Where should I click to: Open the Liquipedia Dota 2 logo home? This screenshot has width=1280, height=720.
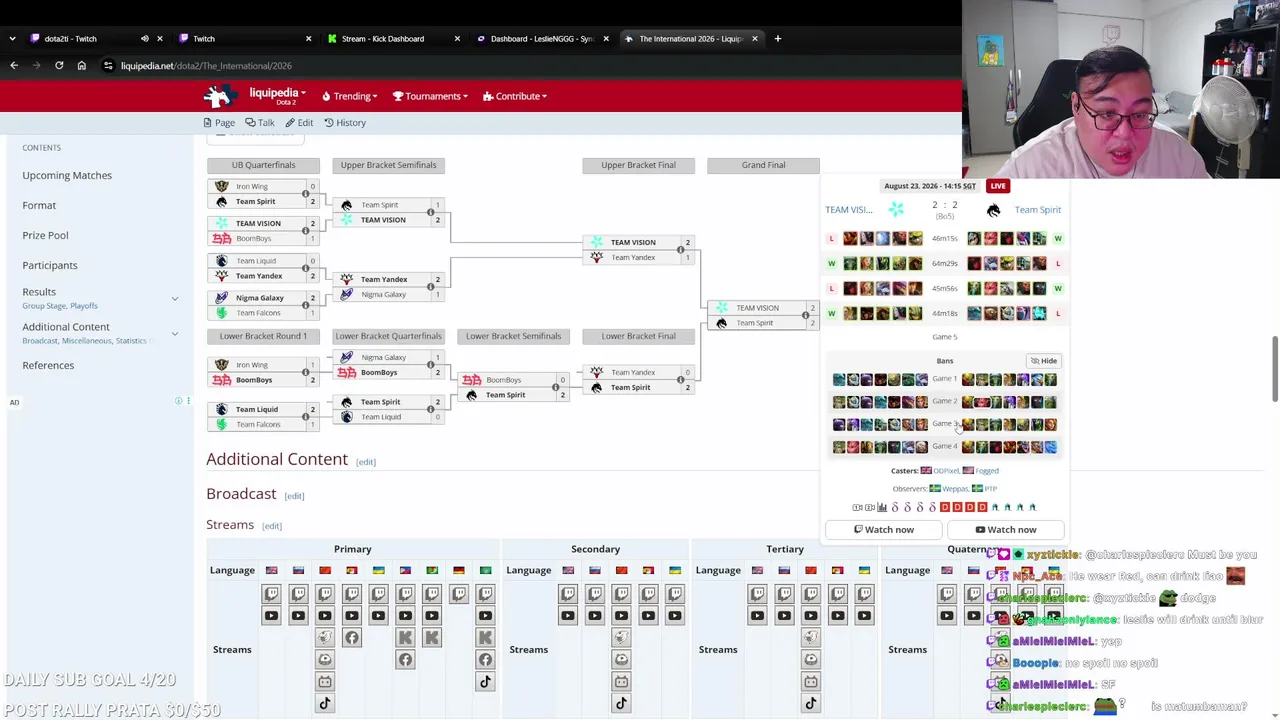coord(219,96)
